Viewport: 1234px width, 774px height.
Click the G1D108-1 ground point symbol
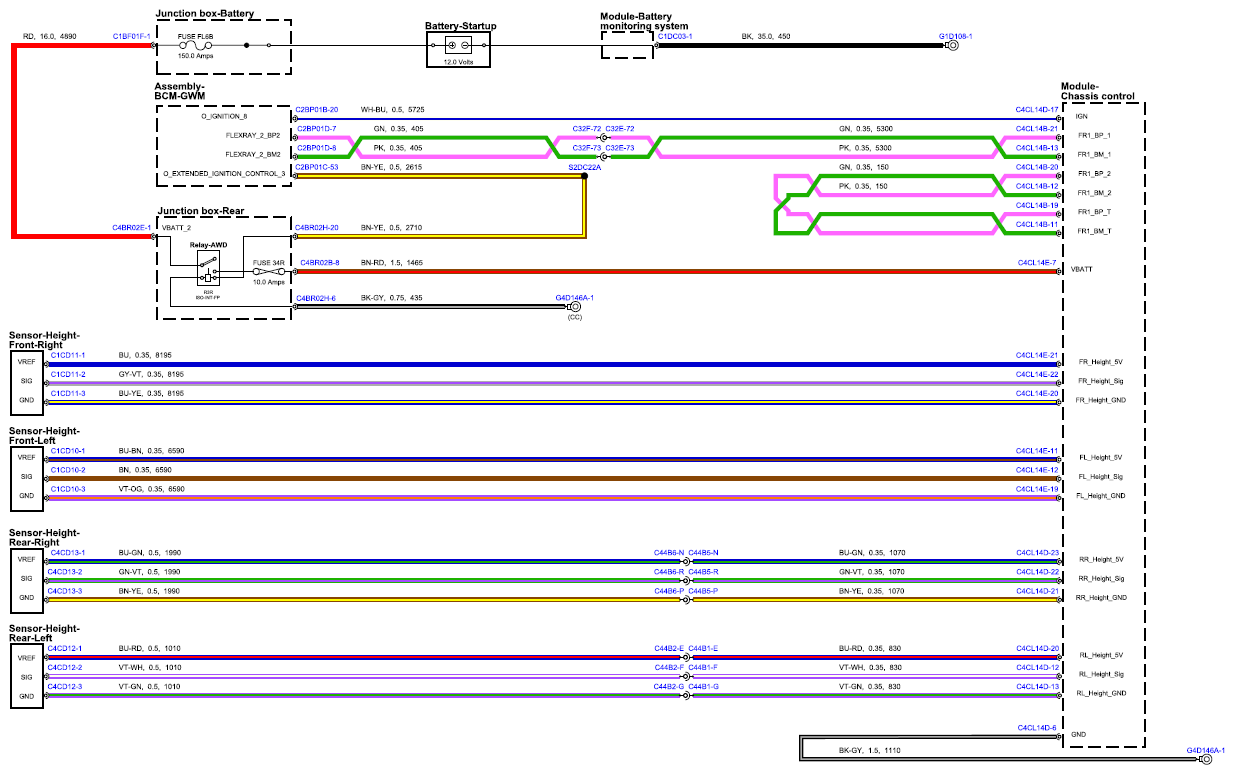click(951, 45)
